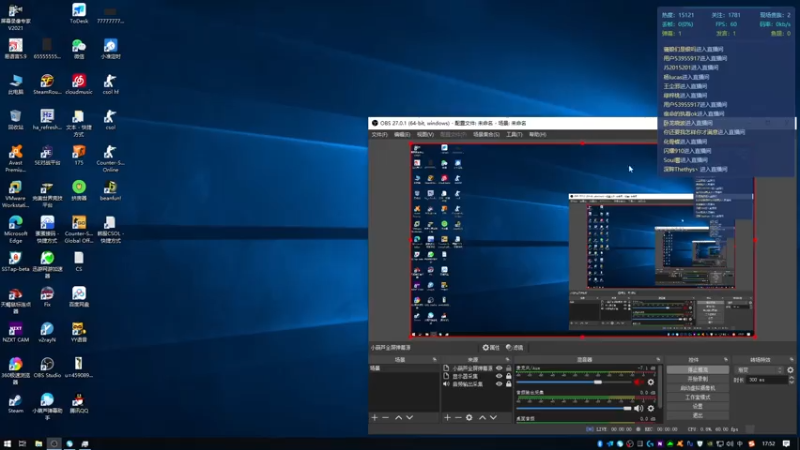Image resolution: width=800 pixels, height=450 pixels.
Task: Open OBS View menu
Action: click(x=425, y=135)
